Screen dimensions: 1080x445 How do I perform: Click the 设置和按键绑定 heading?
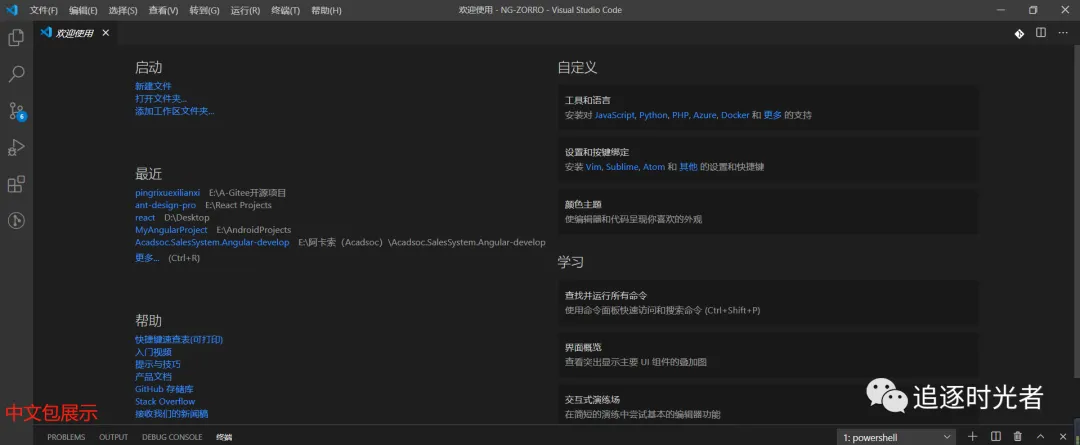(x=597, y=152)
